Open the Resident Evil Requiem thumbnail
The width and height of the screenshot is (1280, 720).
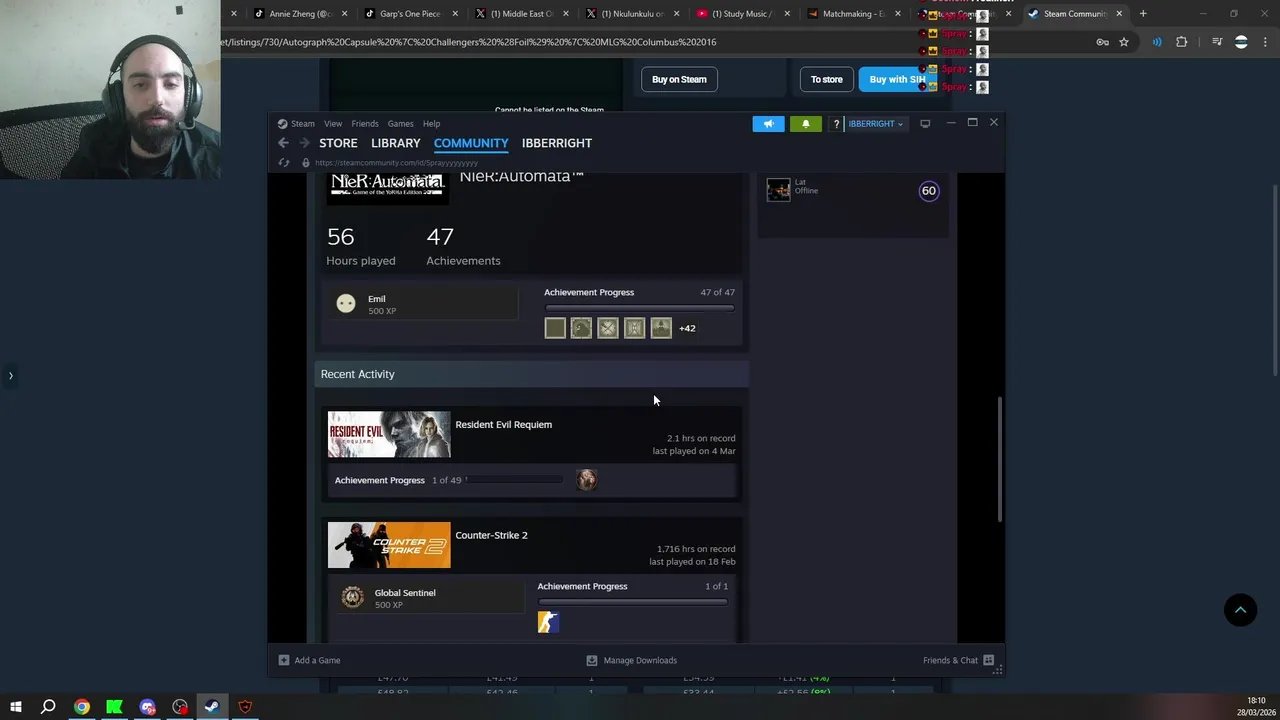pos(389,434)
